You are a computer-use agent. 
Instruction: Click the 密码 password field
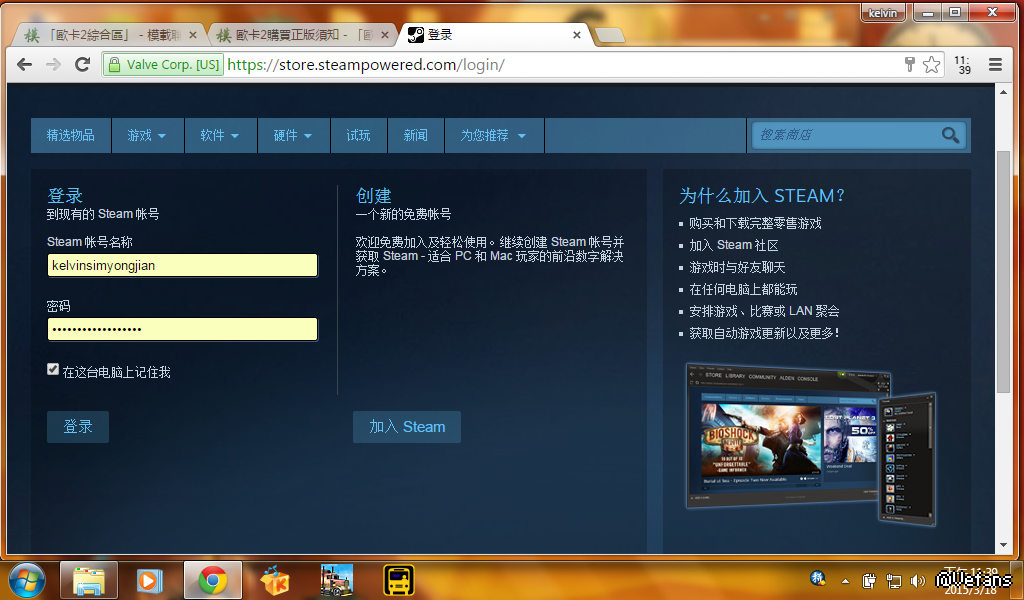click(x=182, y=329)
